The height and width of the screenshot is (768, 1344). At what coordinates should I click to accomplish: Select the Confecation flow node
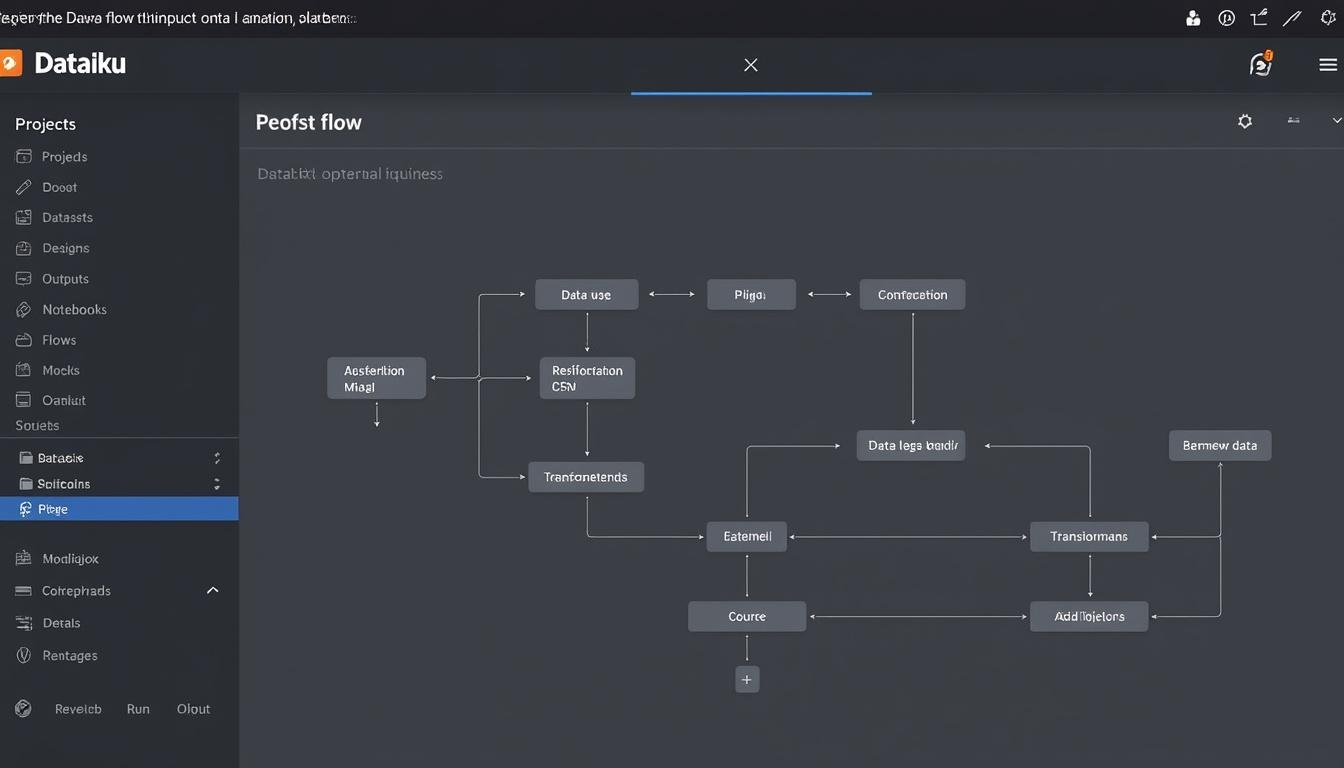click(912, 295)
